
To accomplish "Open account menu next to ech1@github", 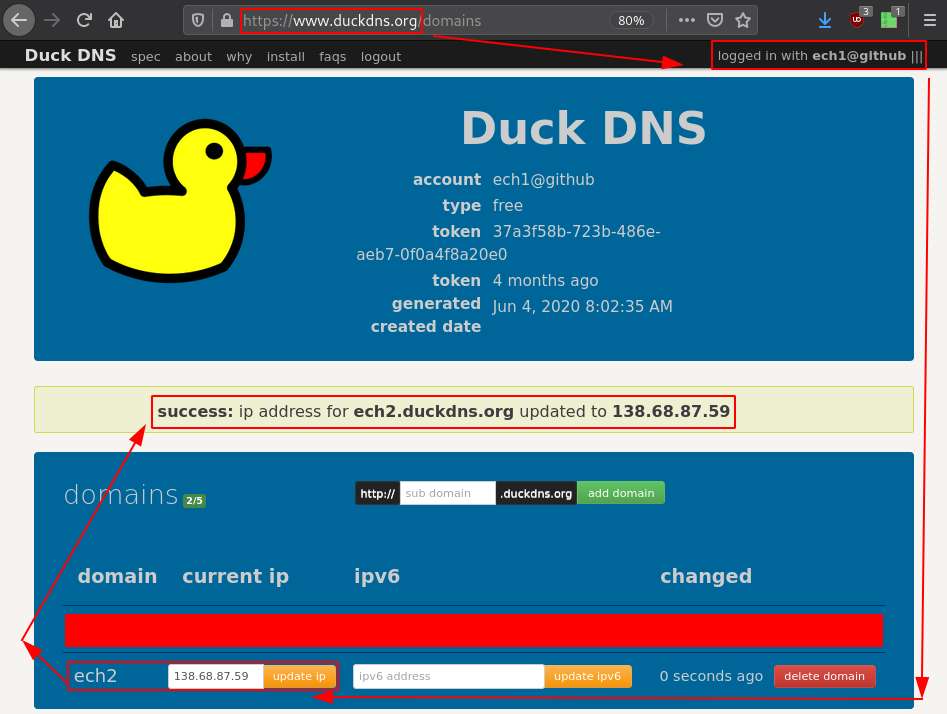I will coord(917,56).
